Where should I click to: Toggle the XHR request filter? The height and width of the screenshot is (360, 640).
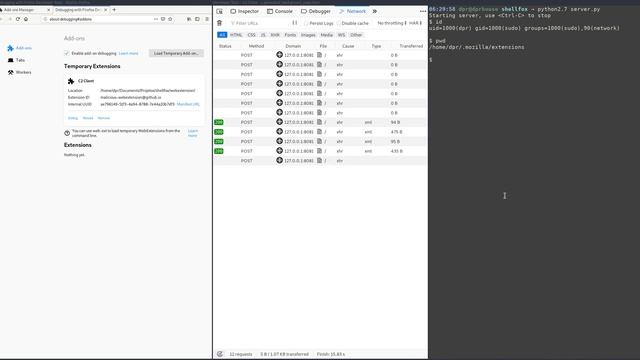pyautogui.click(x=275, y=35)
